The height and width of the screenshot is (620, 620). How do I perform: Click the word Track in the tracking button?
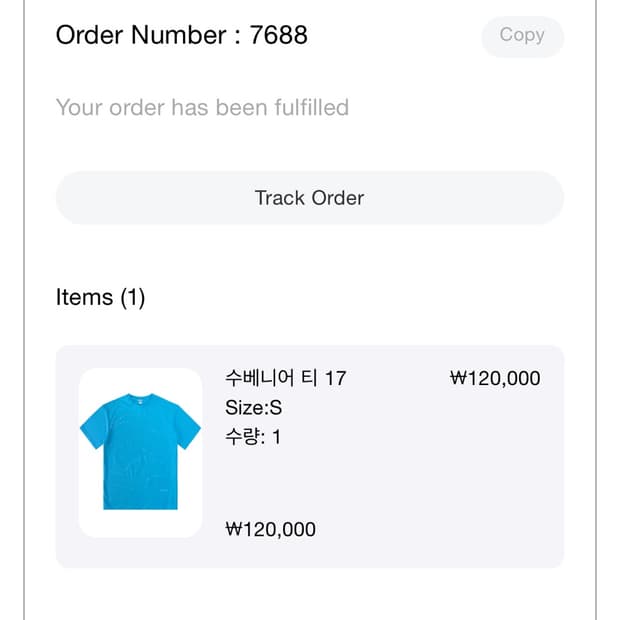280,198
